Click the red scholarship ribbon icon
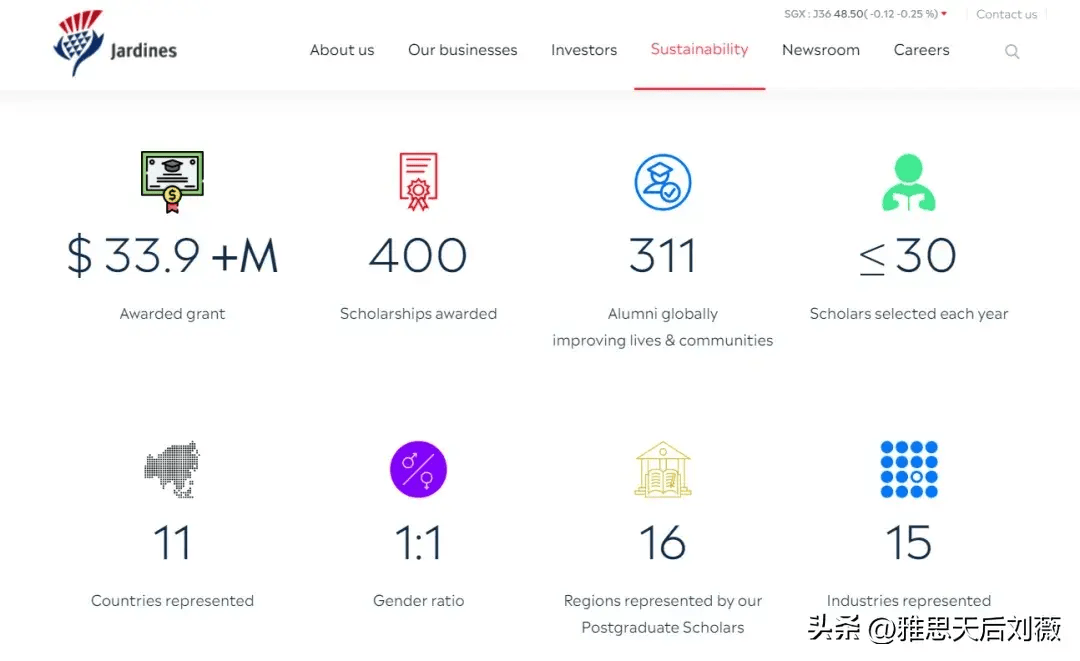 [x=418, y=181]
